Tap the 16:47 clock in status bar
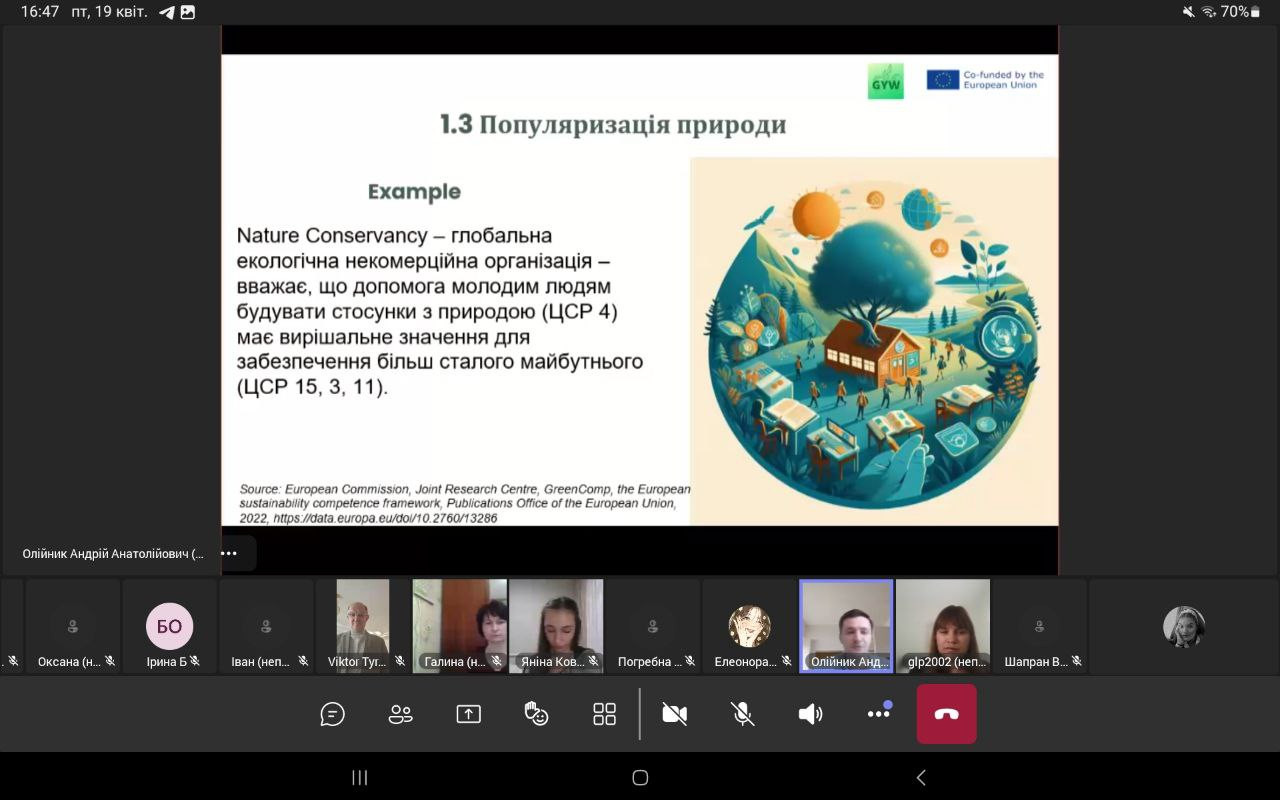 pyautogui.click(x=40, y=12)
